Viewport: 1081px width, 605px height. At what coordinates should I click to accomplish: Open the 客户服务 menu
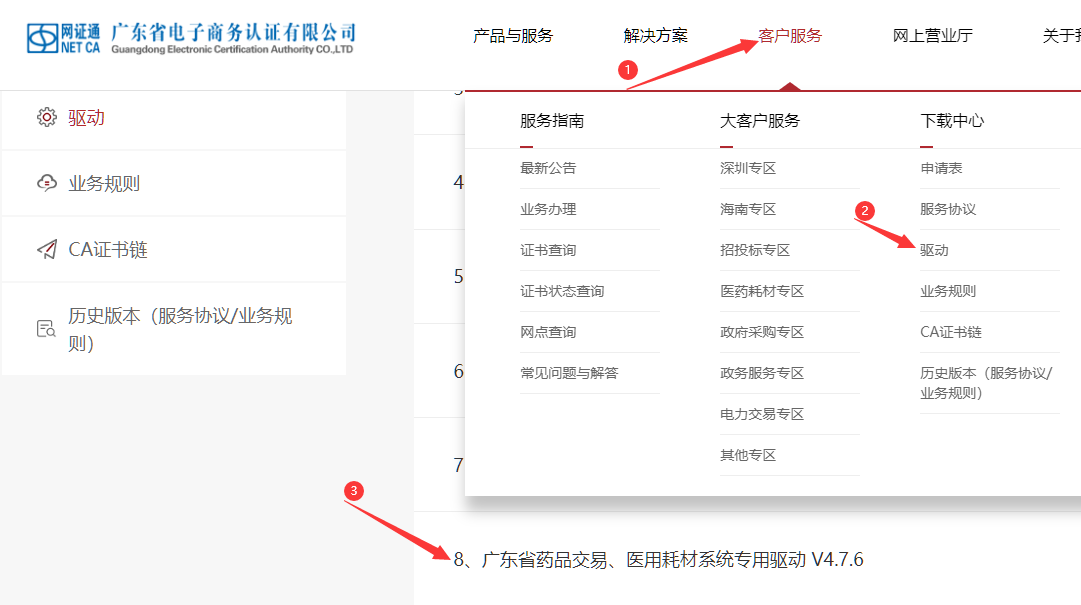pyautogui.click(x=789, y=36)
